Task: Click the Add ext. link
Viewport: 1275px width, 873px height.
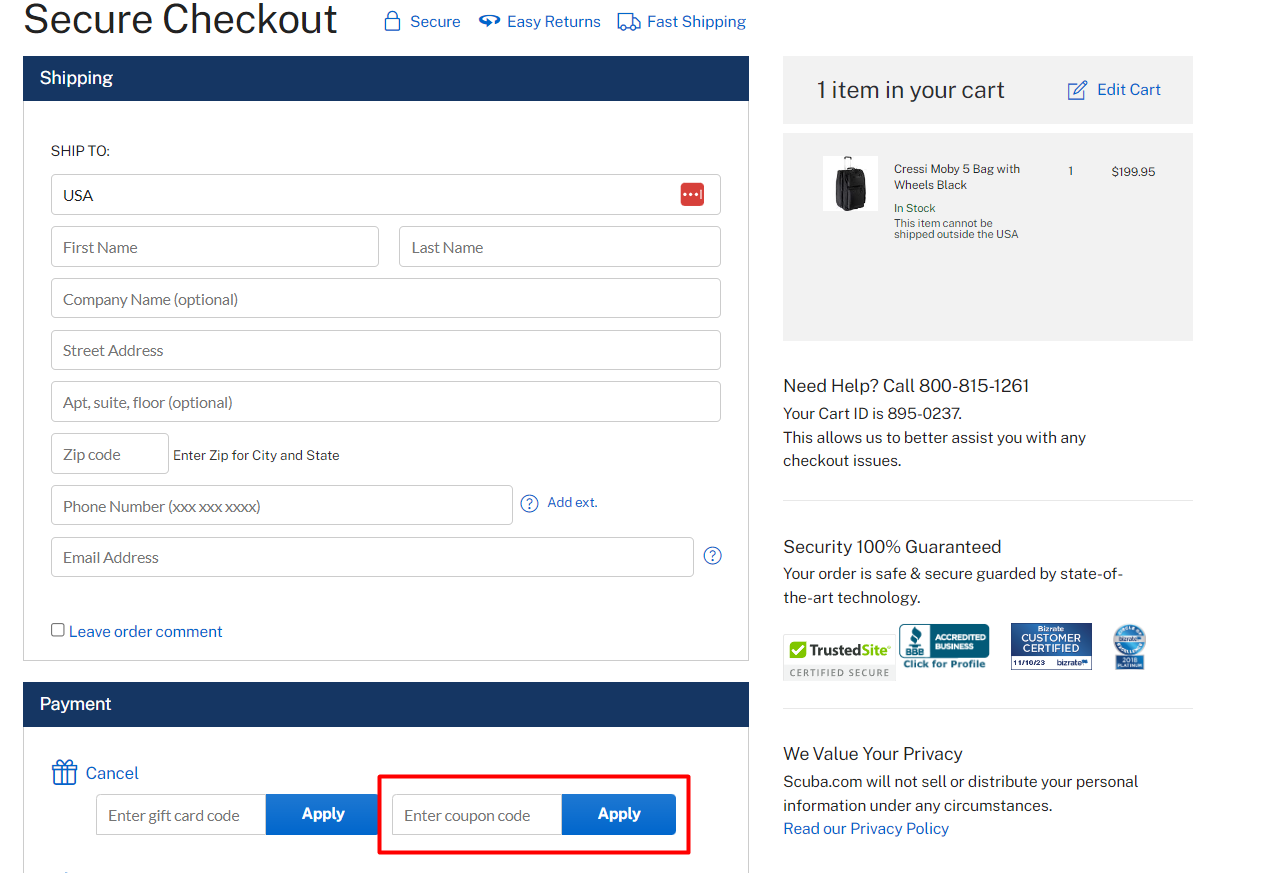Action: tap(572, 502)
